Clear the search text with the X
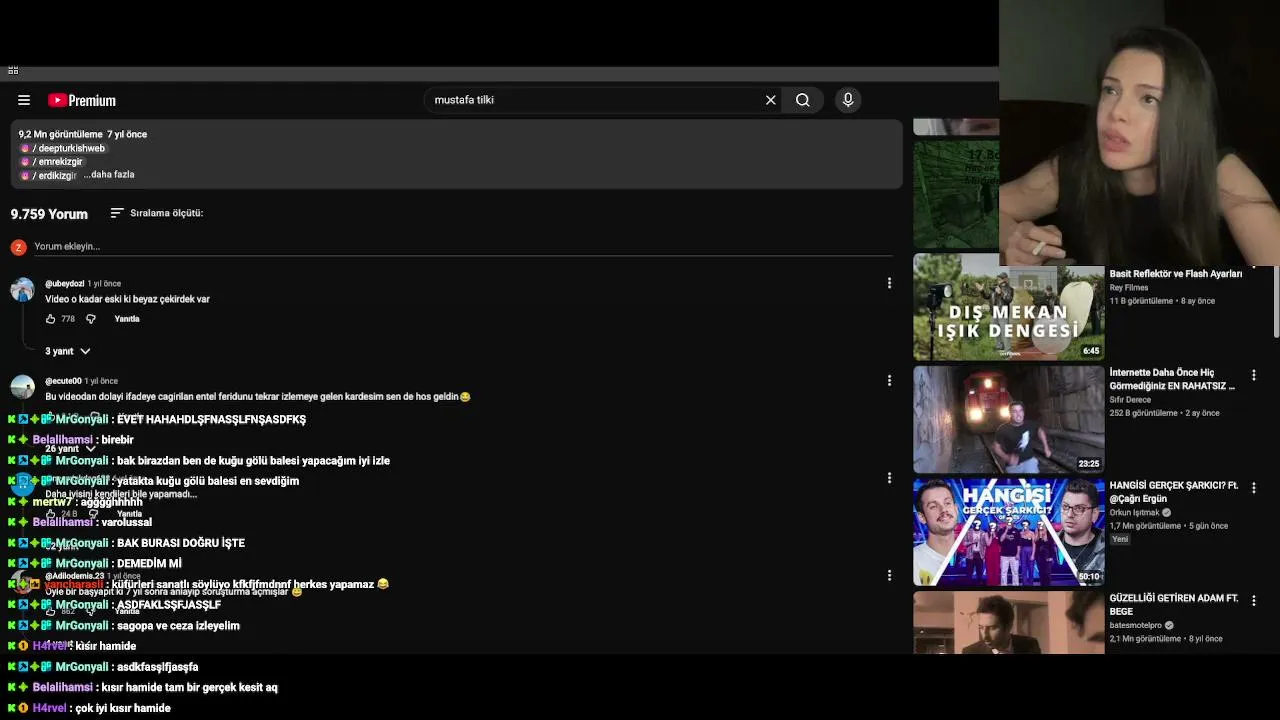This screenshot has width=1280, height=720. [x=770, y=100]
